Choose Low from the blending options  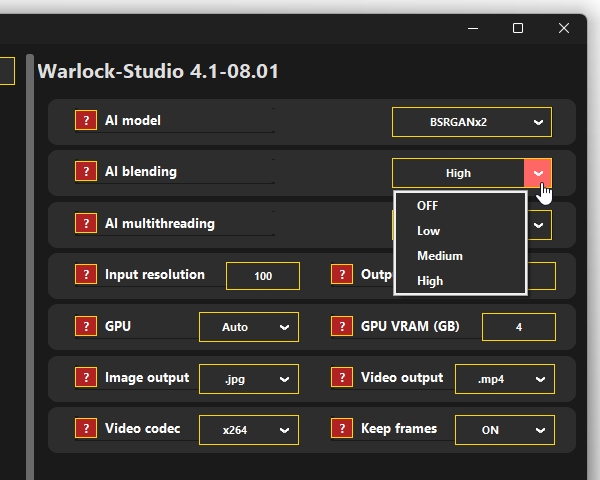tap(428, 231)
